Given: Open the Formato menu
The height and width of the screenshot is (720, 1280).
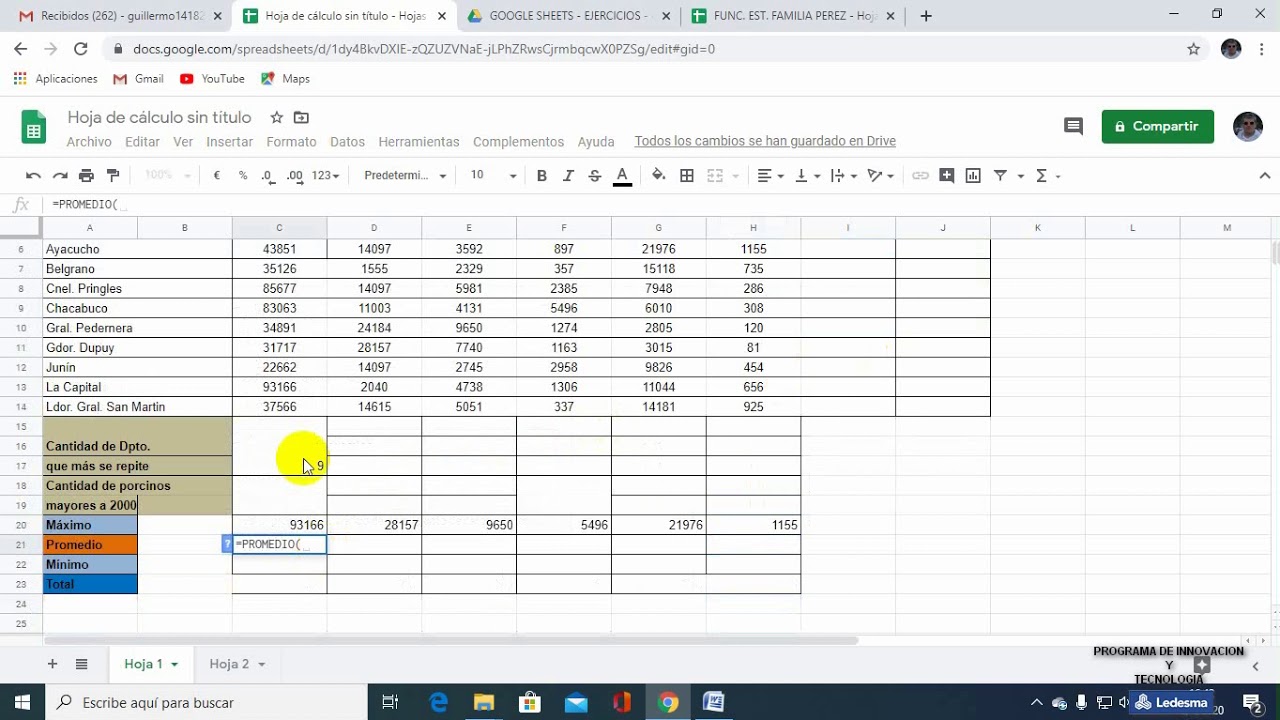Looking at the screenshot, I should (291, 142).
